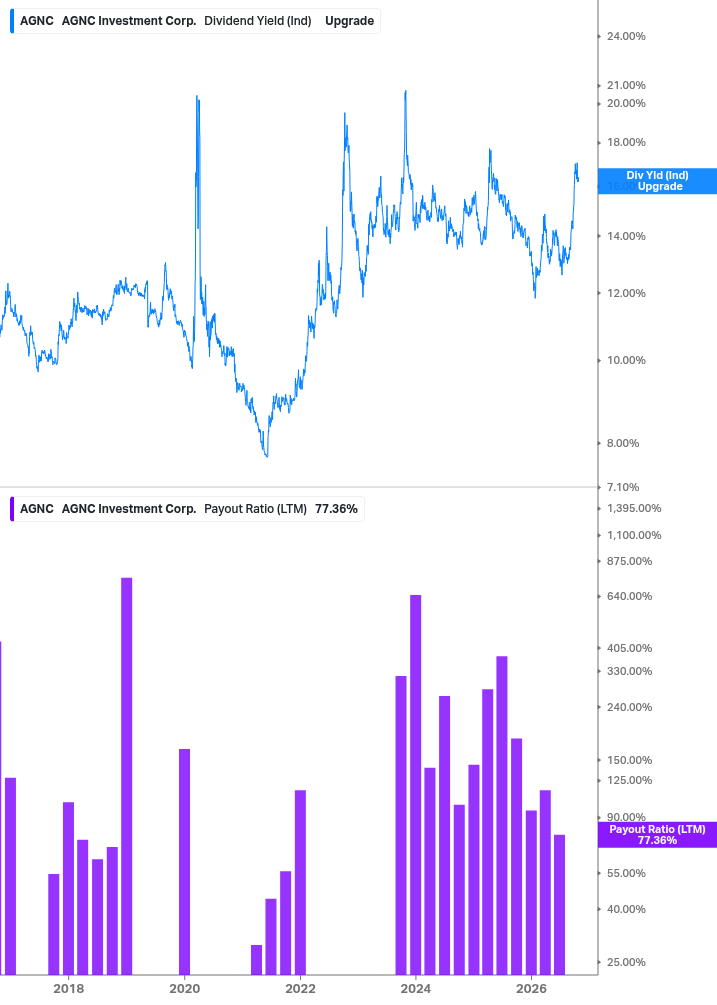Click 'AGNC Investment Corp.' in the bottom legend

[129, 509]
